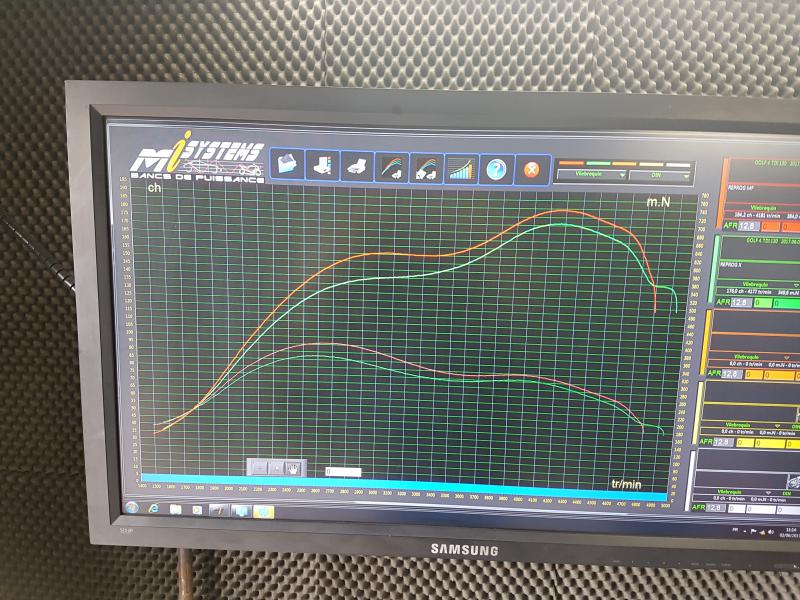Click the 'REPROG MF' run label
This screenshot has width=800, height=600.
[740, 188]
